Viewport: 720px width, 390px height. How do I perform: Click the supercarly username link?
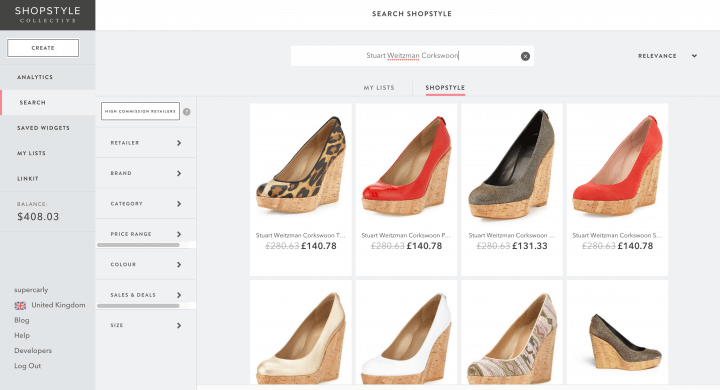click(31, 290)
